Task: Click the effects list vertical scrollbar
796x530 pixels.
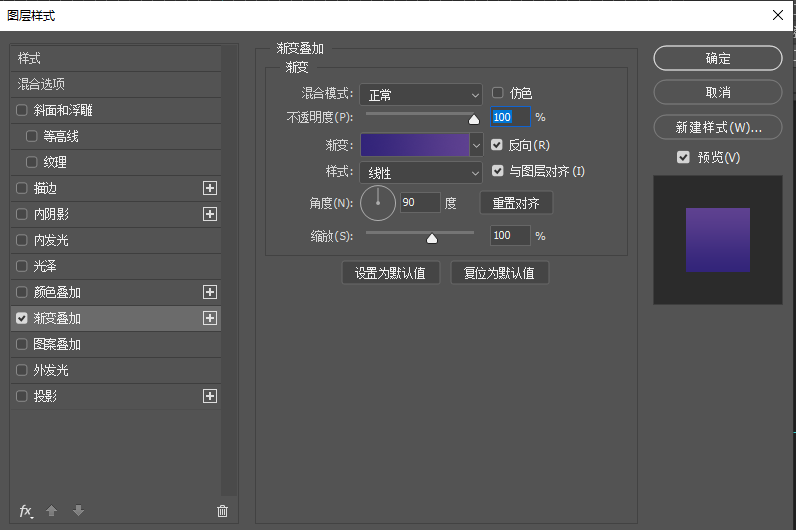Action: [x=229, y=271]
